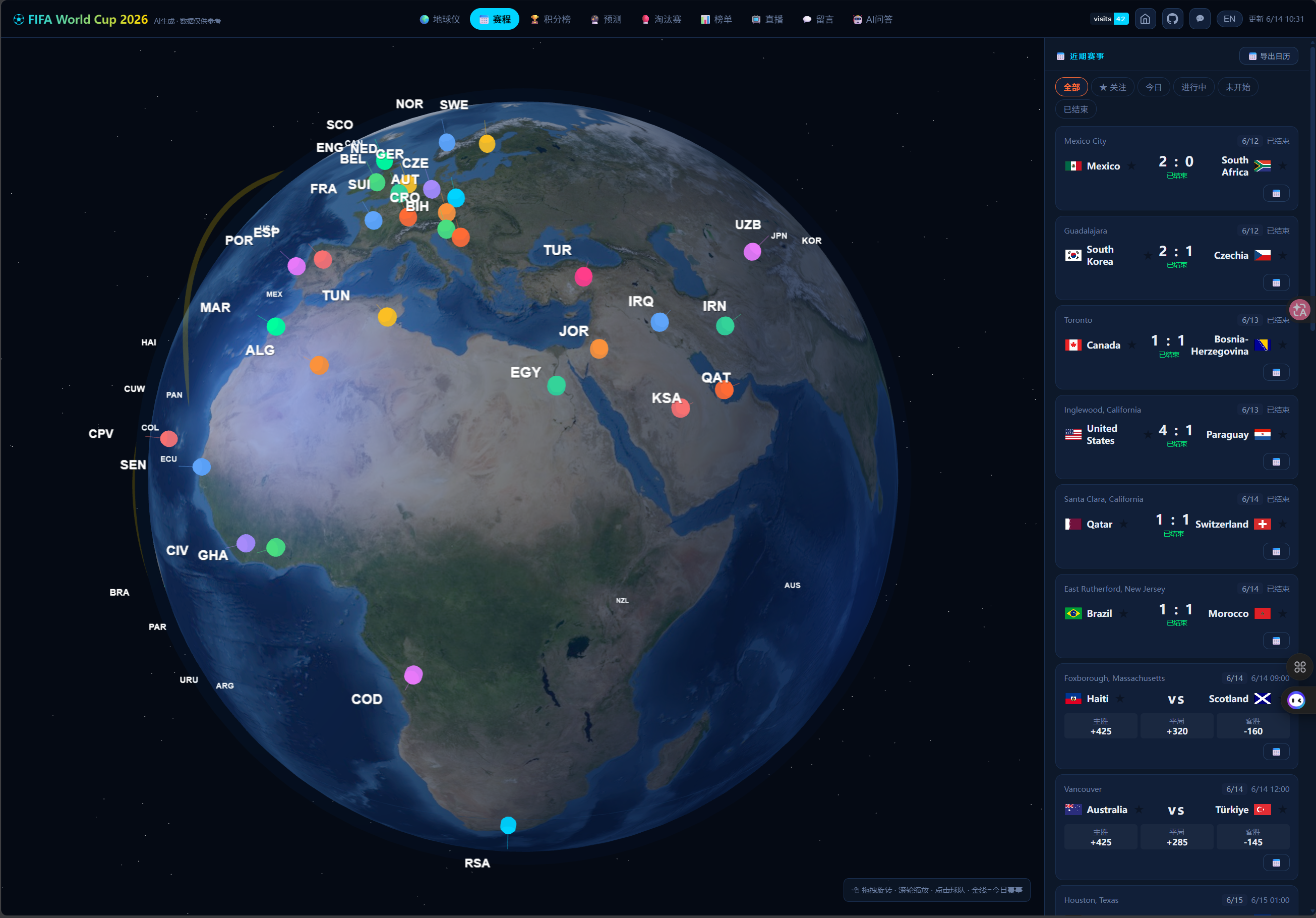1316x918 pixels.
Task: Toggle favorite star for Qatar
Action: pyautogui.click(x=1124, y=524)
